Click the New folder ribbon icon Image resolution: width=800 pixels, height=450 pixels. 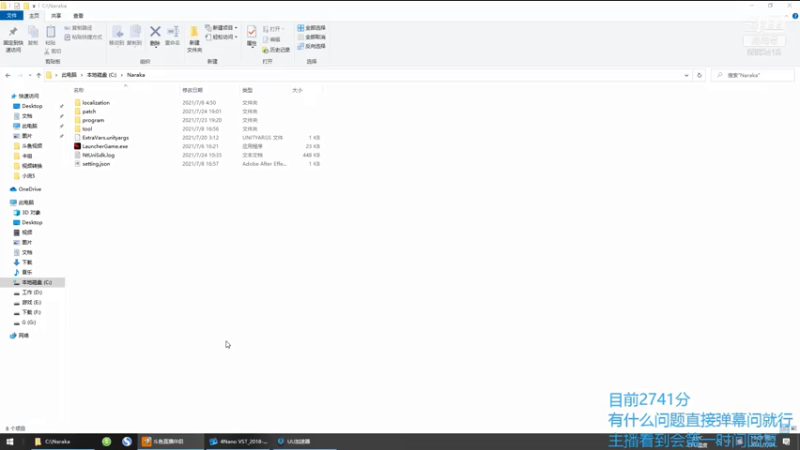point(194,39)
